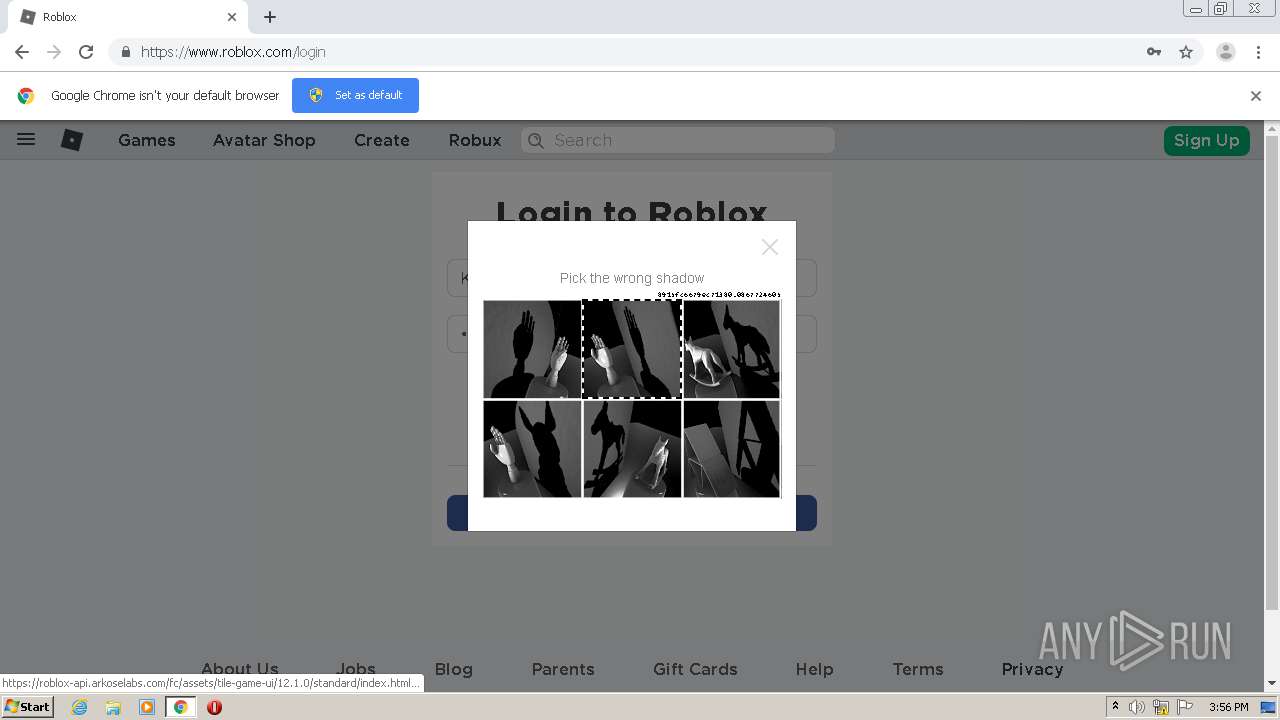Select the Roblox browser tab
The image size is (1280, 720).
point(128,17)
